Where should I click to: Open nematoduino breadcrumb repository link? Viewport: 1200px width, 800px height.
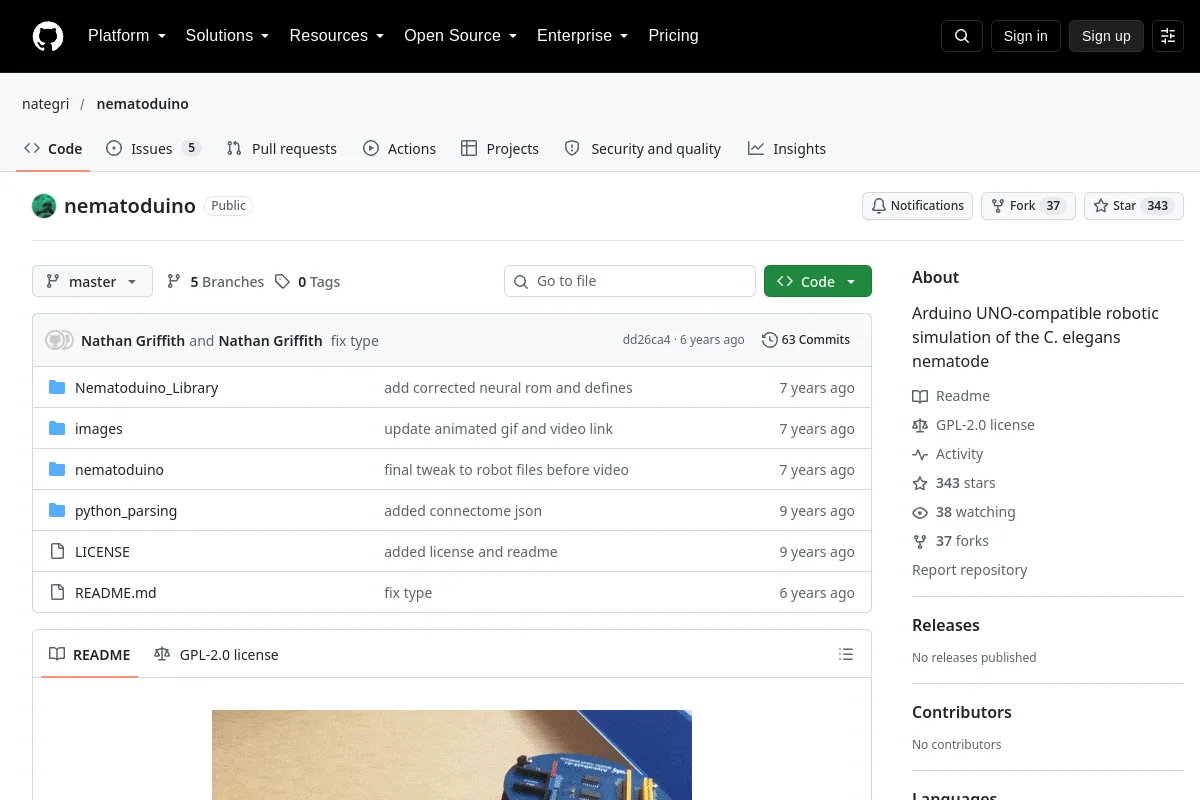tap(142, 104)
